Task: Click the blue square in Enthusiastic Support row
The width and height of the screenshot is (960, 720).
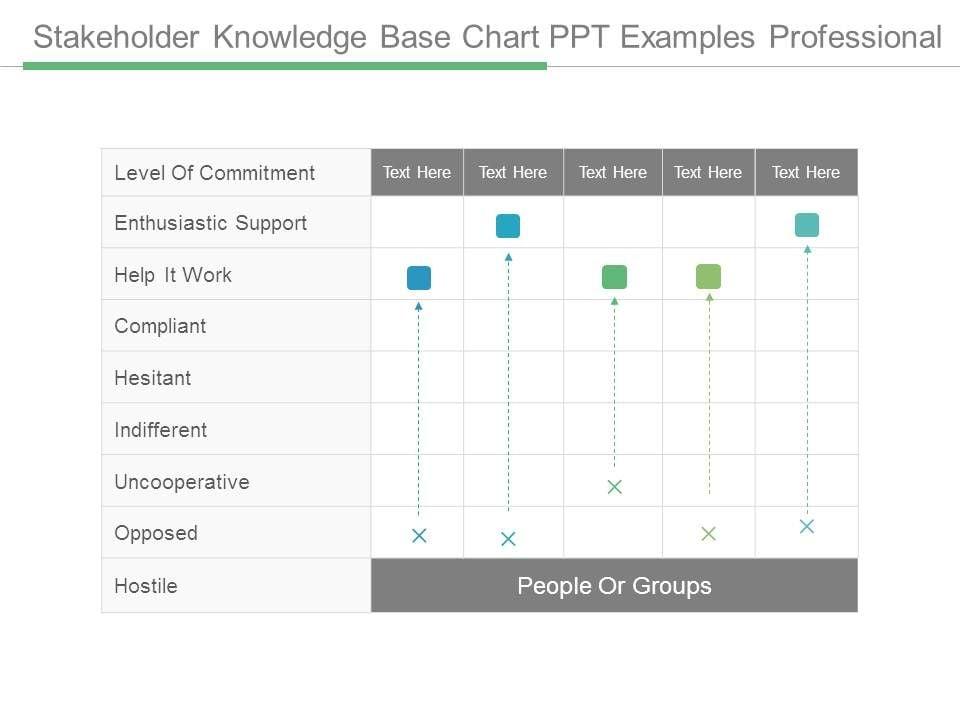Action: pos(508,226)
